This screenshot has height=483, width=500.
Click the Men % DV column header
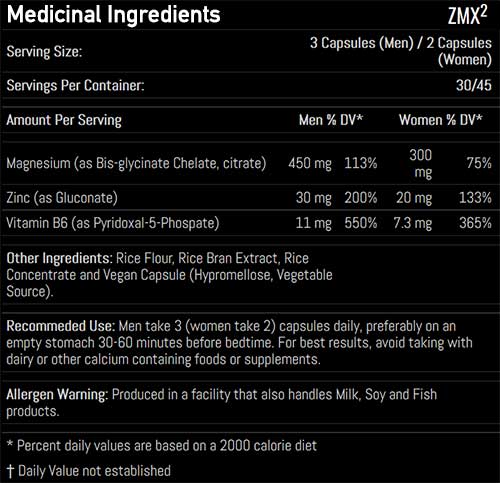pyautogui.click(x=331, y=120)
